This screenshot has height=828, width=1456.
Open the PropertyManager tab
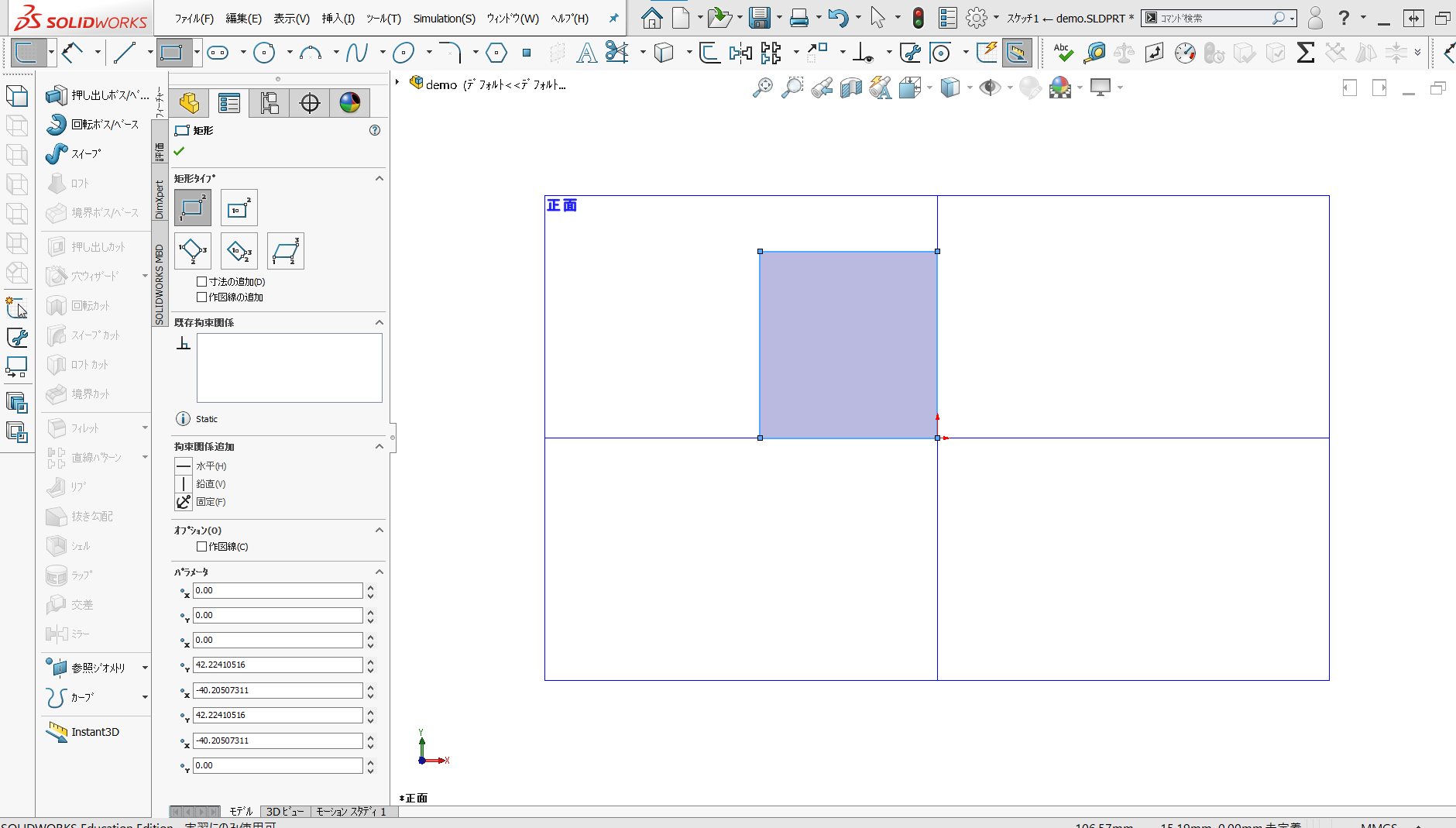coord(229,103)
